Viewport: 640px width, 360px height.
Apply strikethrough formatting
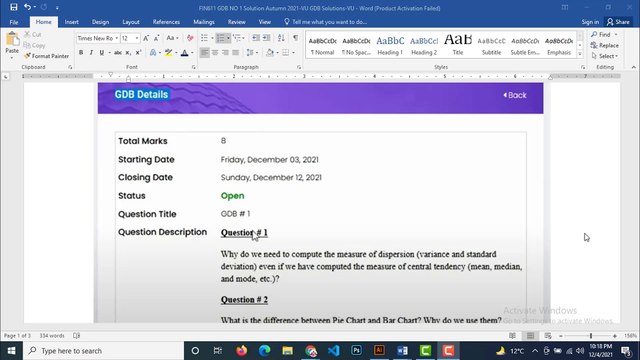coord(118,52)
